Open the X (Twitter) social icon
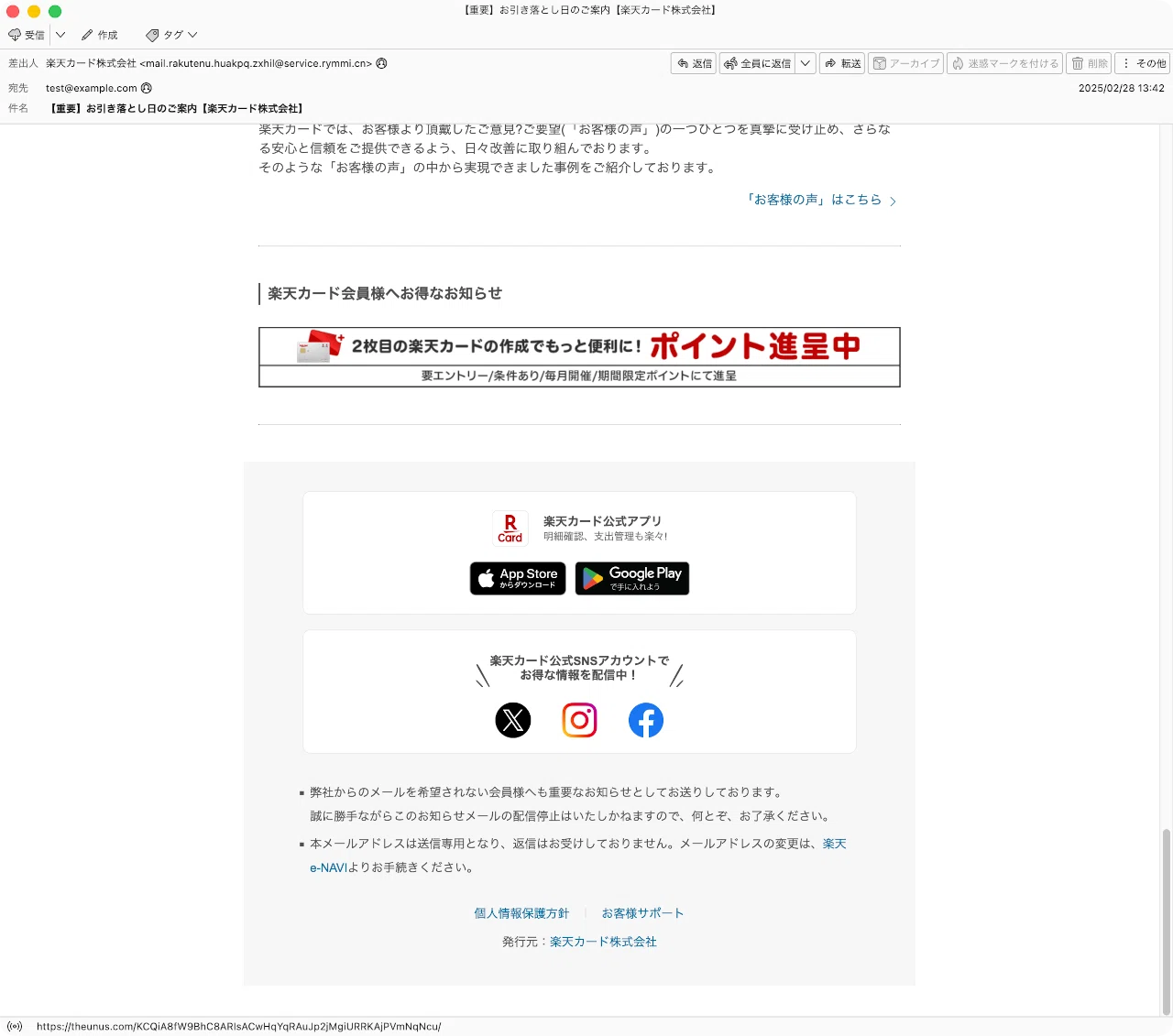Viewport: 1173px width, 1036px height. pyautogui.click(x=513, y=720)
